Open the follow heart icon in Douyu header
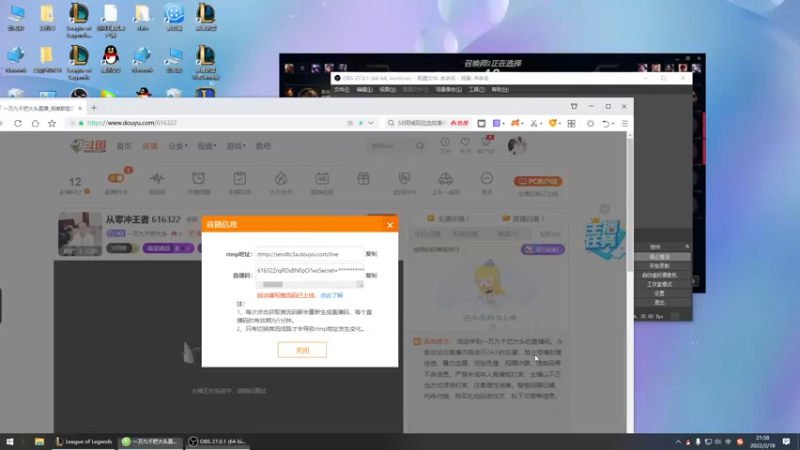Screen dimensions: 800x450 (x=465, y=142)
